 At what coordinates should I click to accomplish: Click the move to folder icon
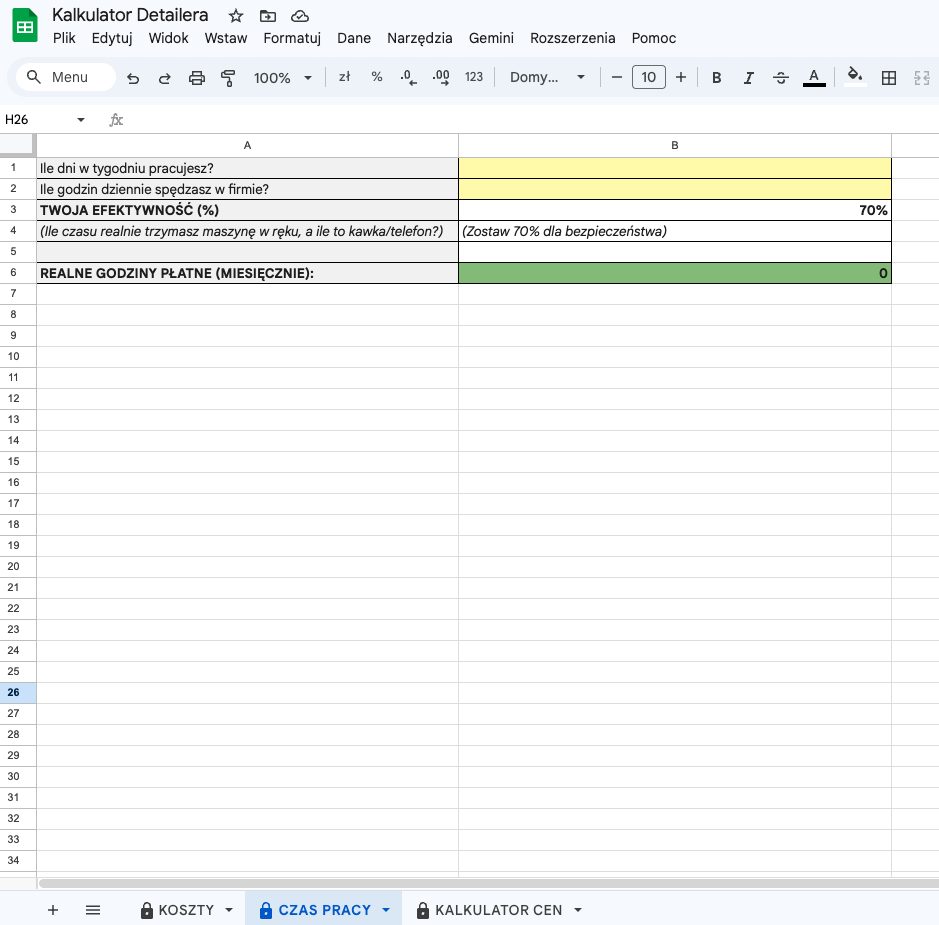pos(267,16)
